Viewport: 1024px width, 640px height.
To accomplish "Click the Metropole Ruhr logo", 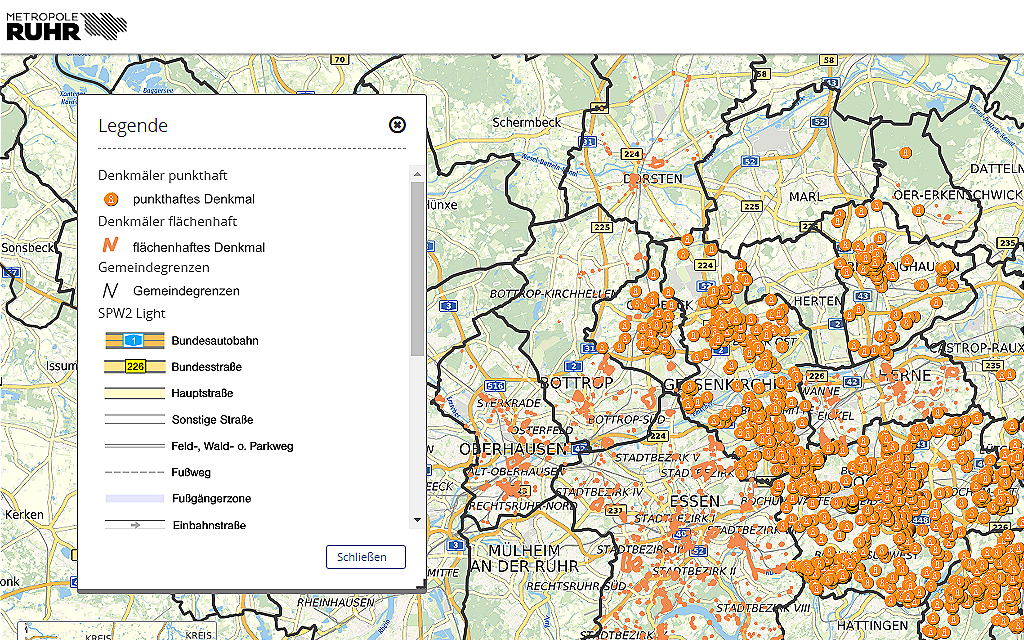I will pyautogui.click(x=66, y=25).
